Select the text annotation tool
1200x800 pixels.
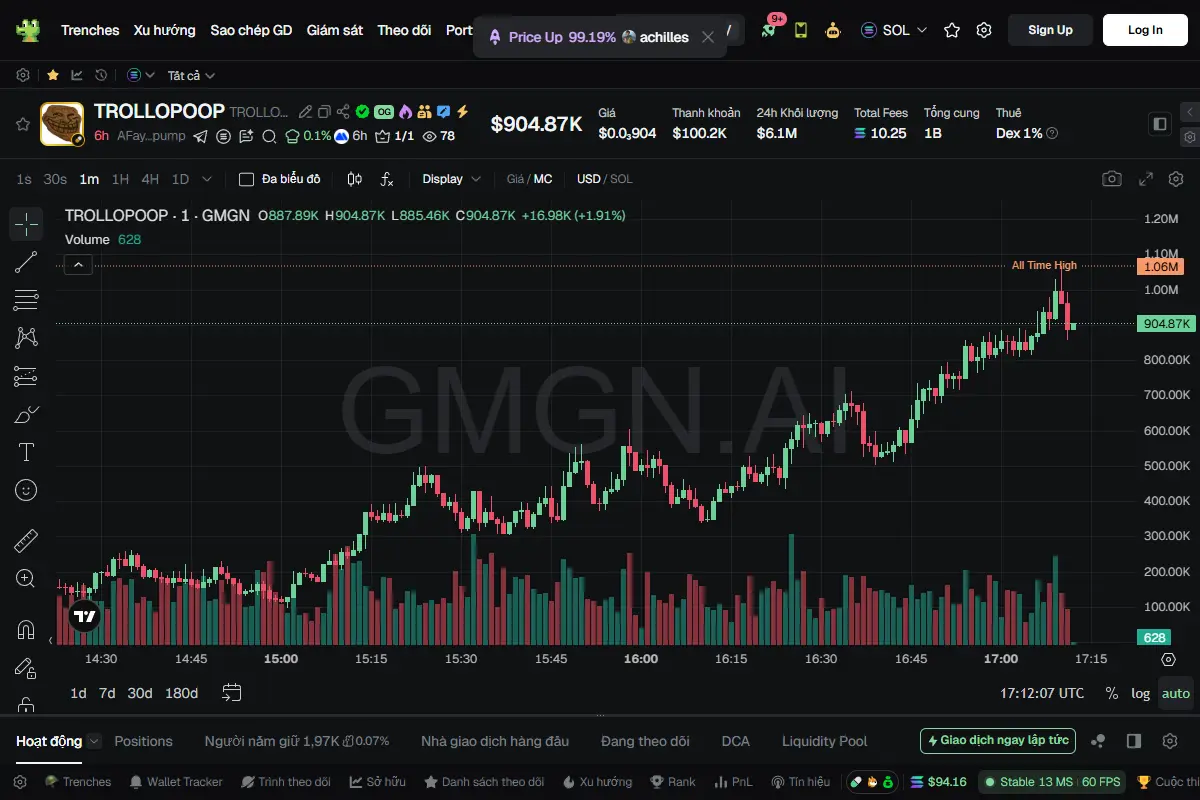[x=26, y=452]
